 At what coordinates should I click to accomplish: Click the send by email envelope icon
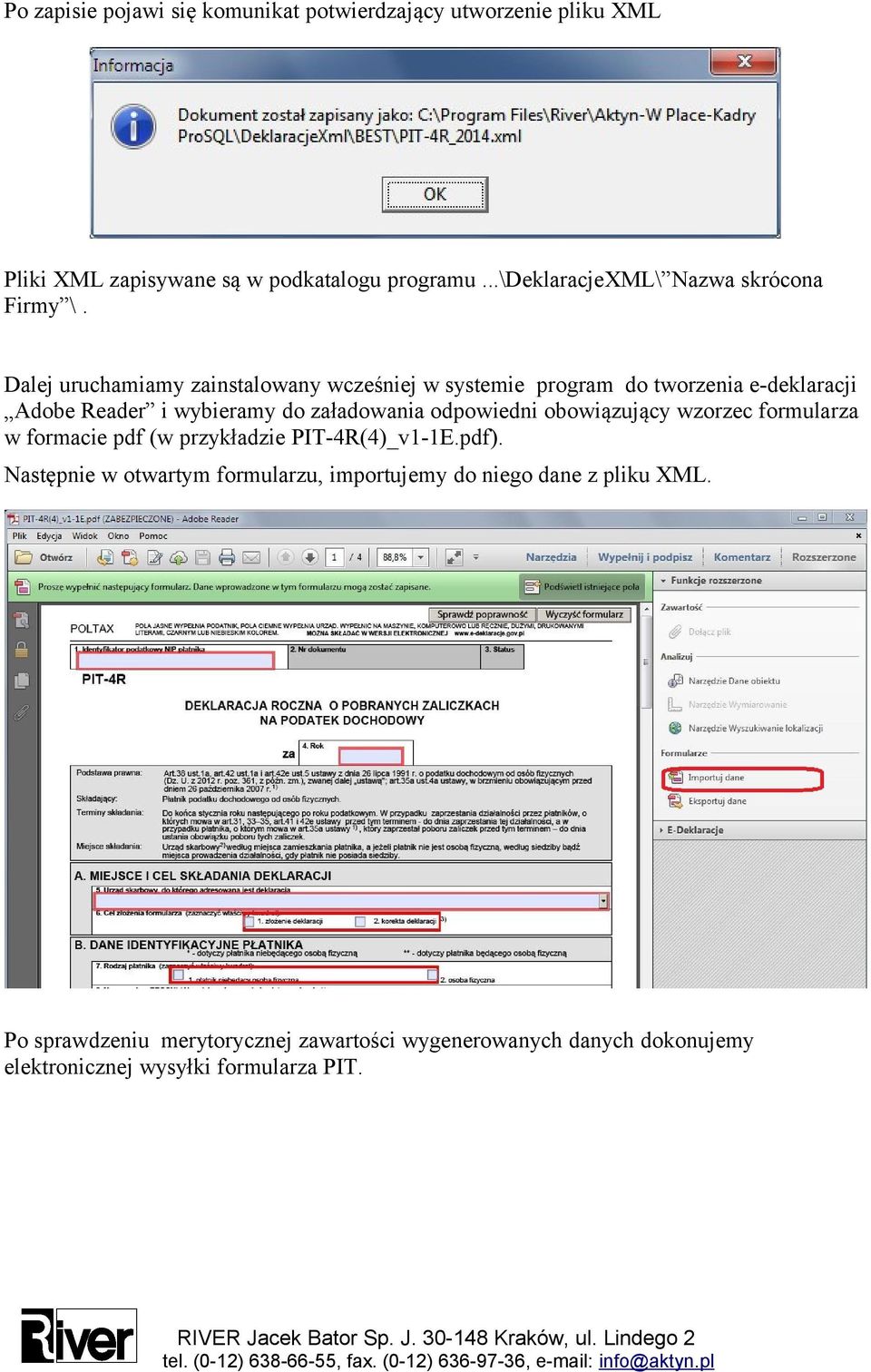click(x=251, y=557)
